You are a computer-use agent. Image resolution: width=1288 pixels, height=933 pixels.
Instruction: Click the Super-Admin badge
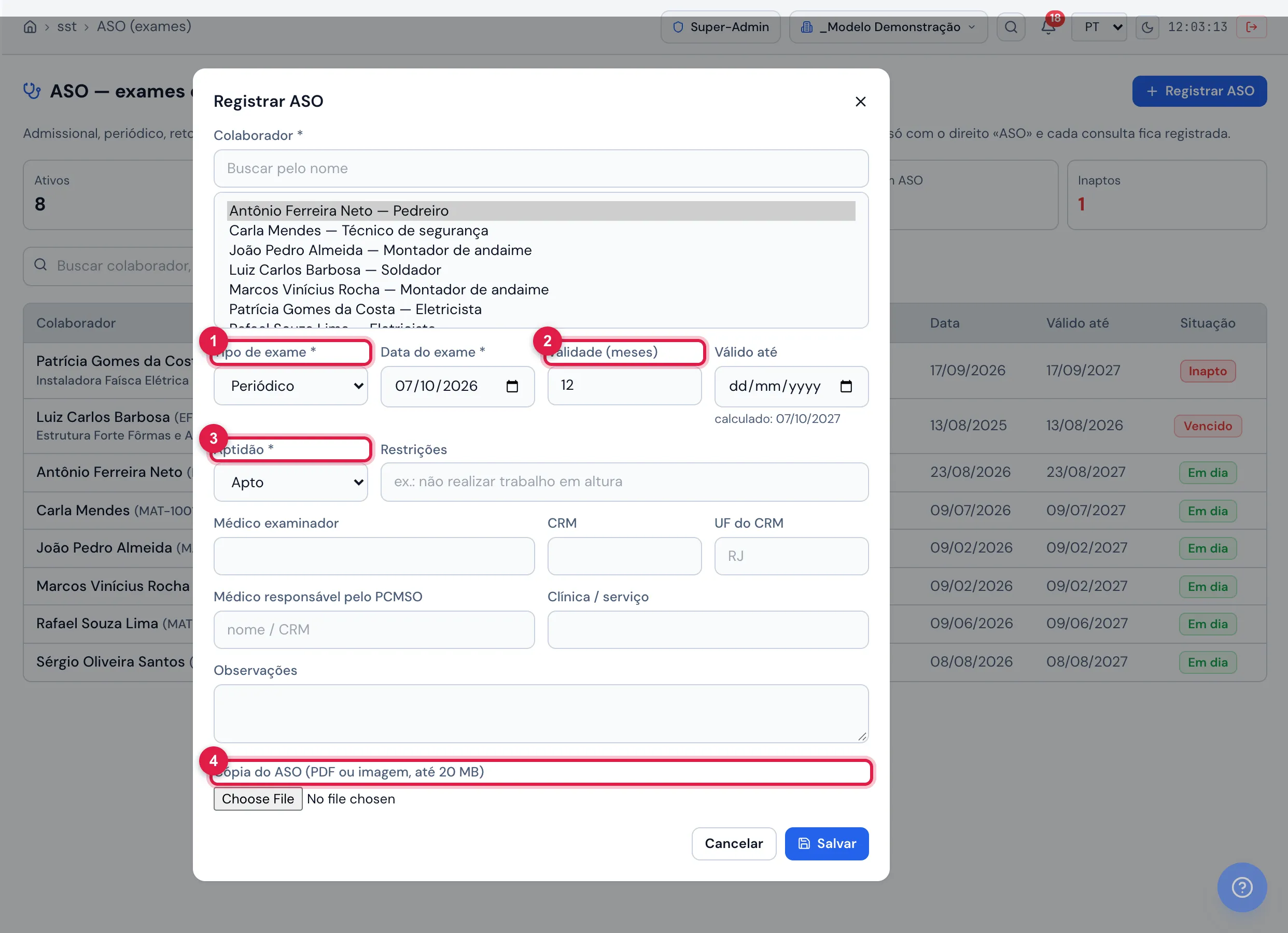pyautogui.click(x=721, y=26)
